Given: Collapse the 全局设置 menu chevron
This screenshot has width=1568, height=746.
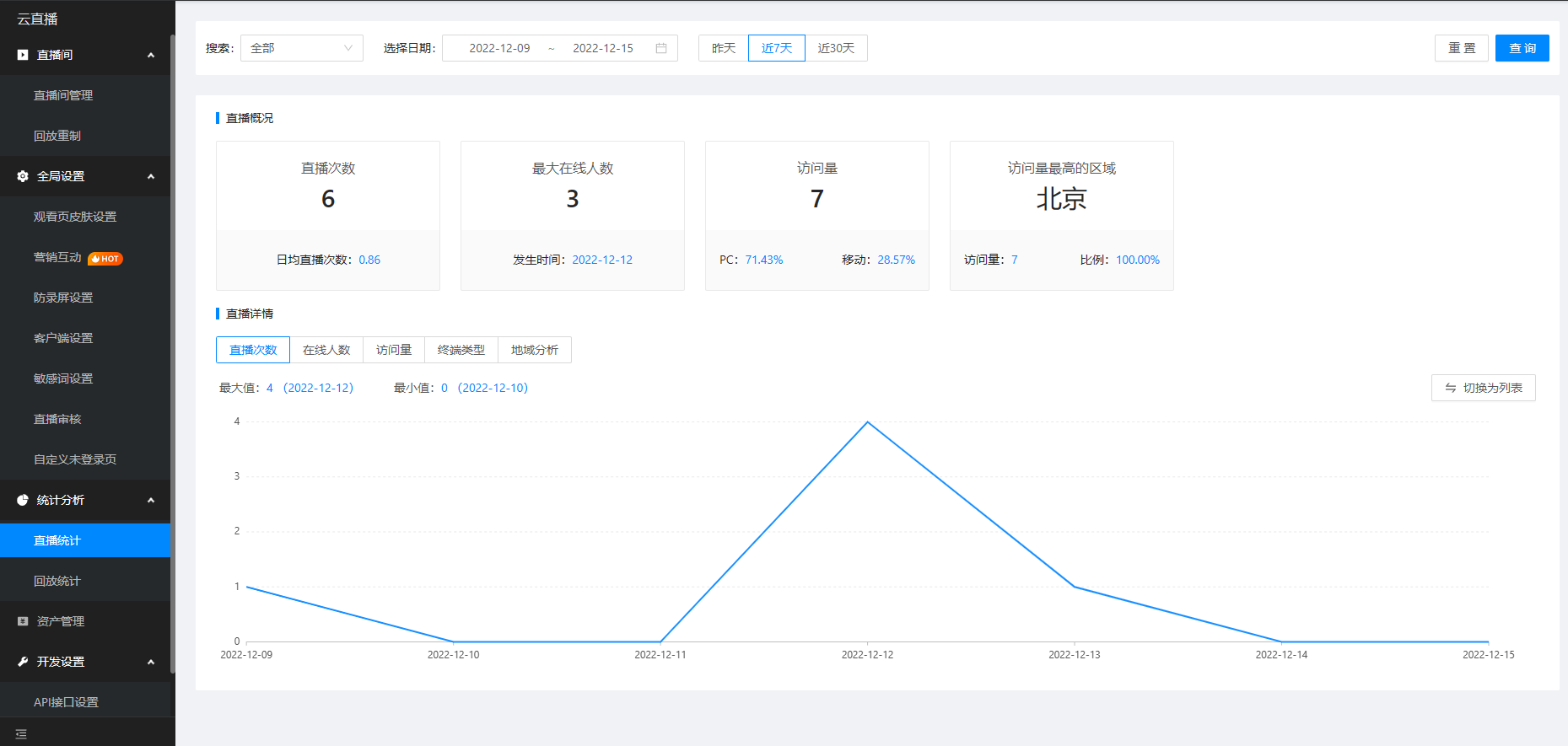Looking at the screenshot, I should coord(151,176).
